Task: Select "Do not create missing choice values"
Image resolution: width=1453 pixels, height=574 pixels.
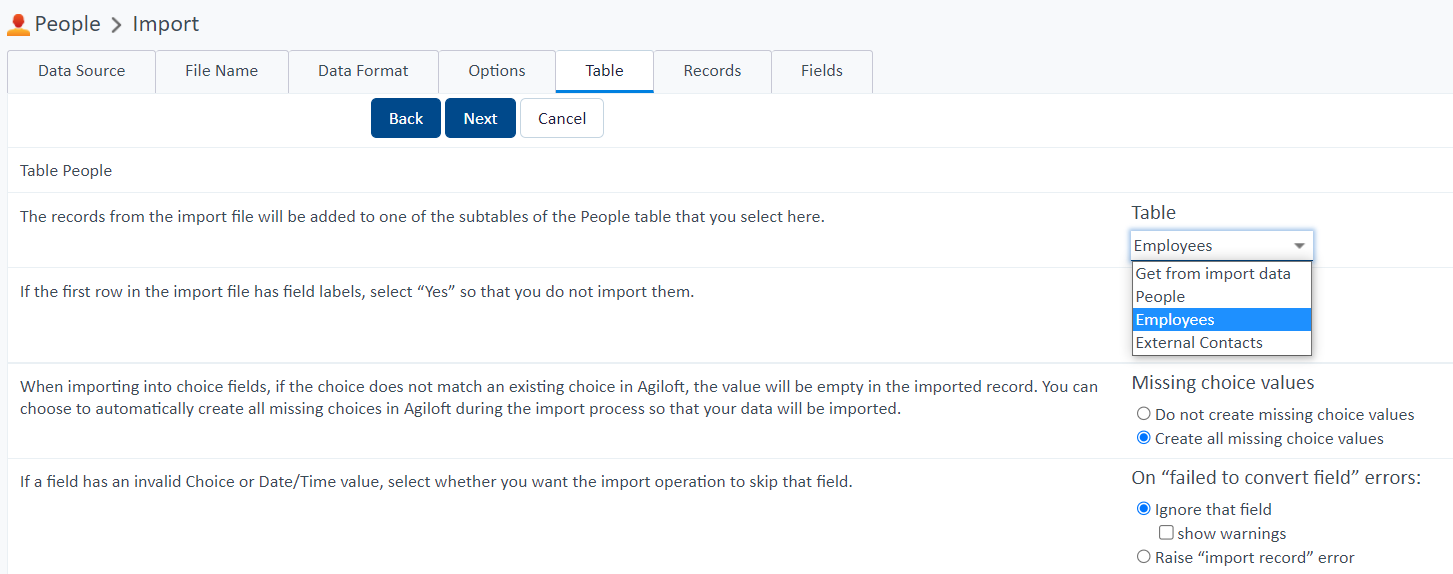Action: (x=1143, y=414)
